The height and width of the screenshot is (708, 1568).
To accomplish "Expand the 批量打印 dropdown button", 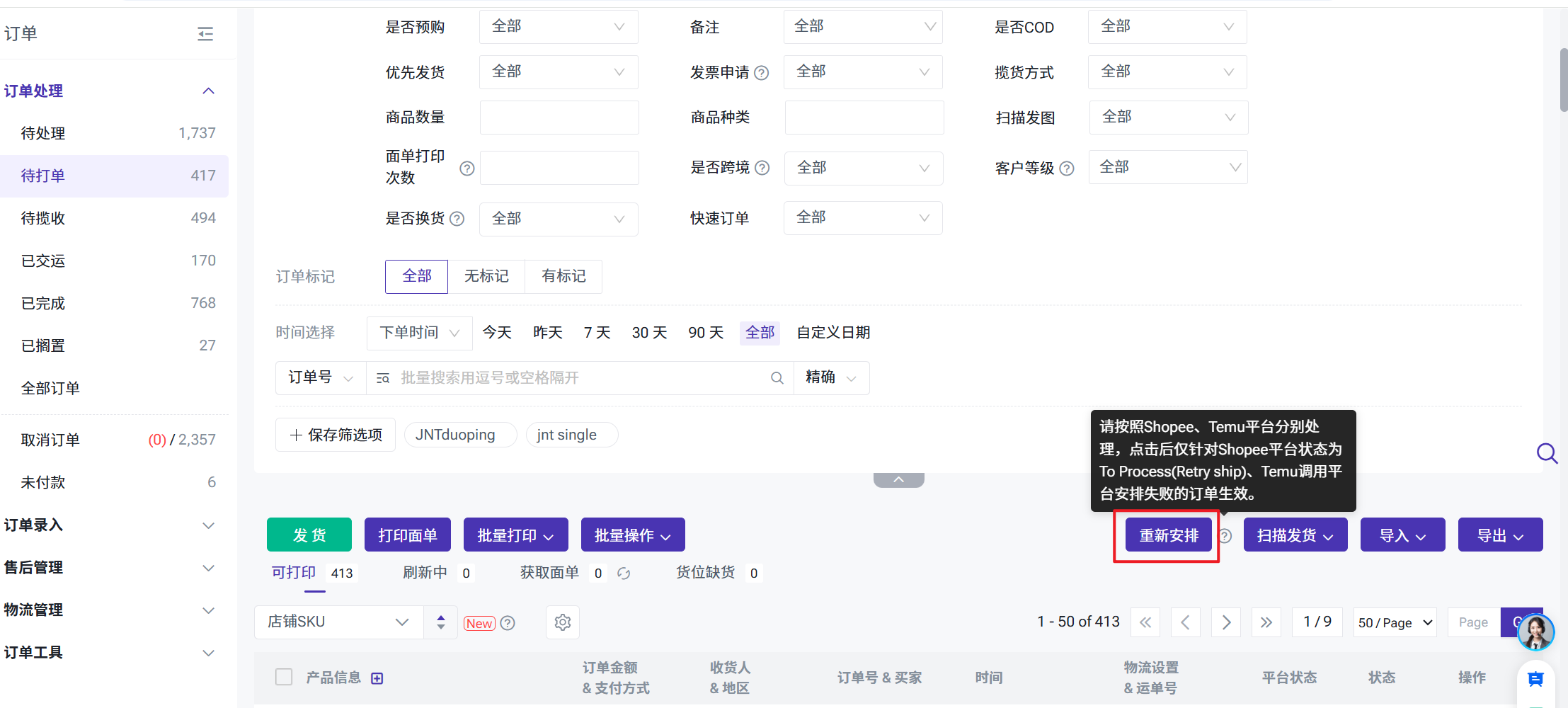I will (x=515, y=535).
